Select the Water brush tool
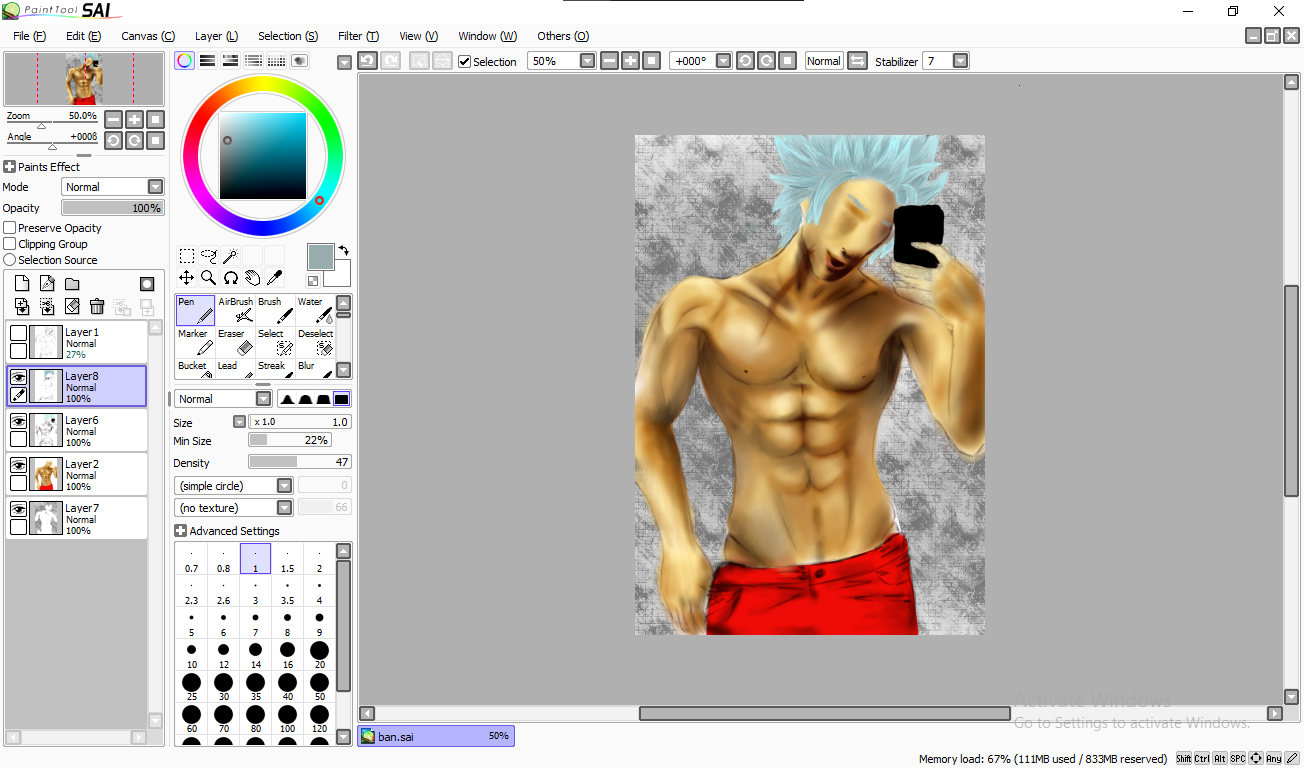The height and width of the screenshot is (768, 1304). pos(315,310)
